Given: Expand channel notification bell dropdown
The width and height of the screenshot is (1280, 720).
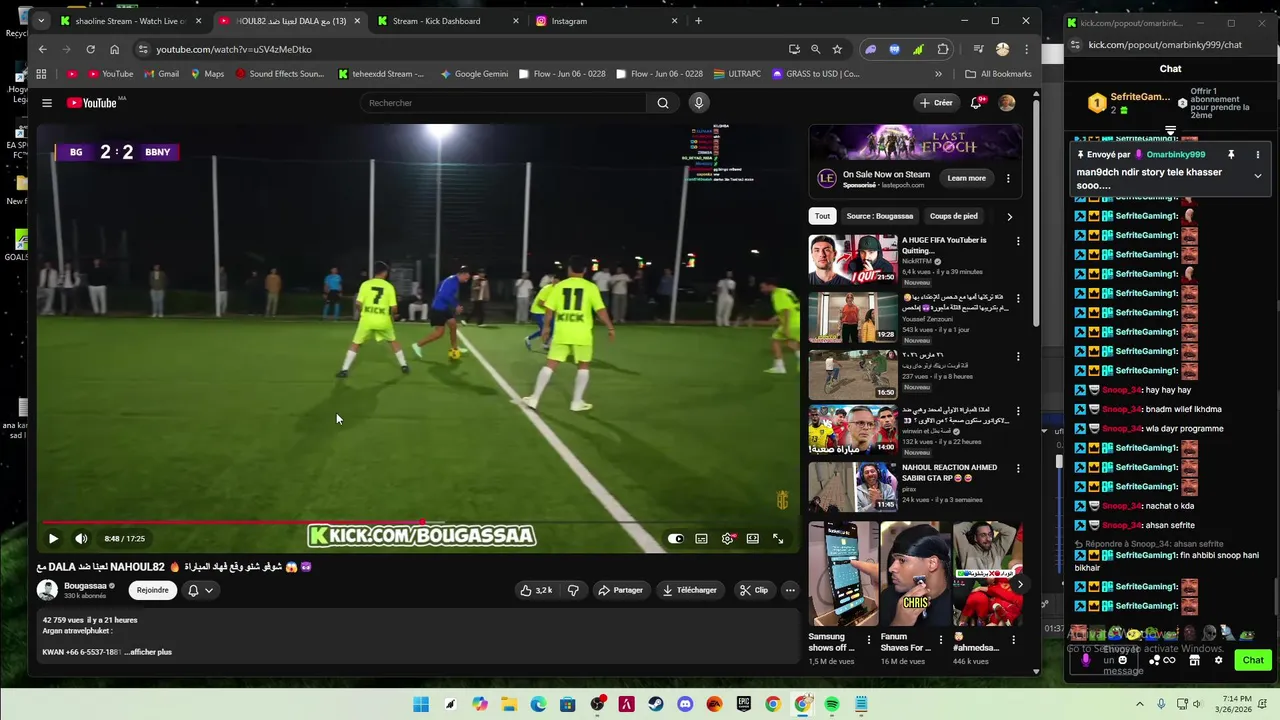Looking at the screenshot, I should click(x=200, y=590).
